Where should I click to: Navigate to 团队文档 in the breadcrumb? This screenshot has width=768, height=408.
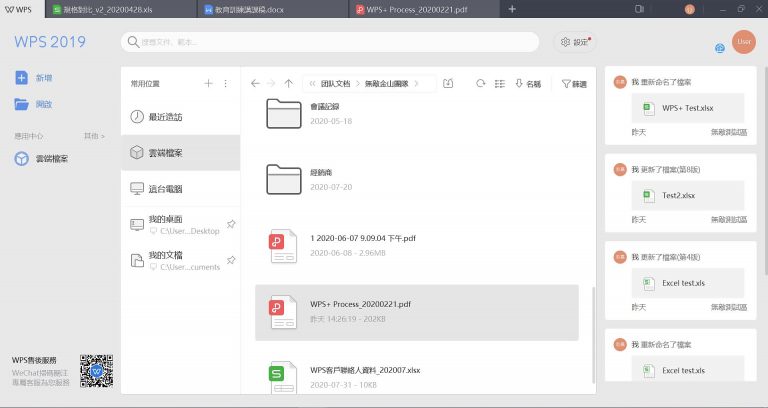(x=336, y=84)
